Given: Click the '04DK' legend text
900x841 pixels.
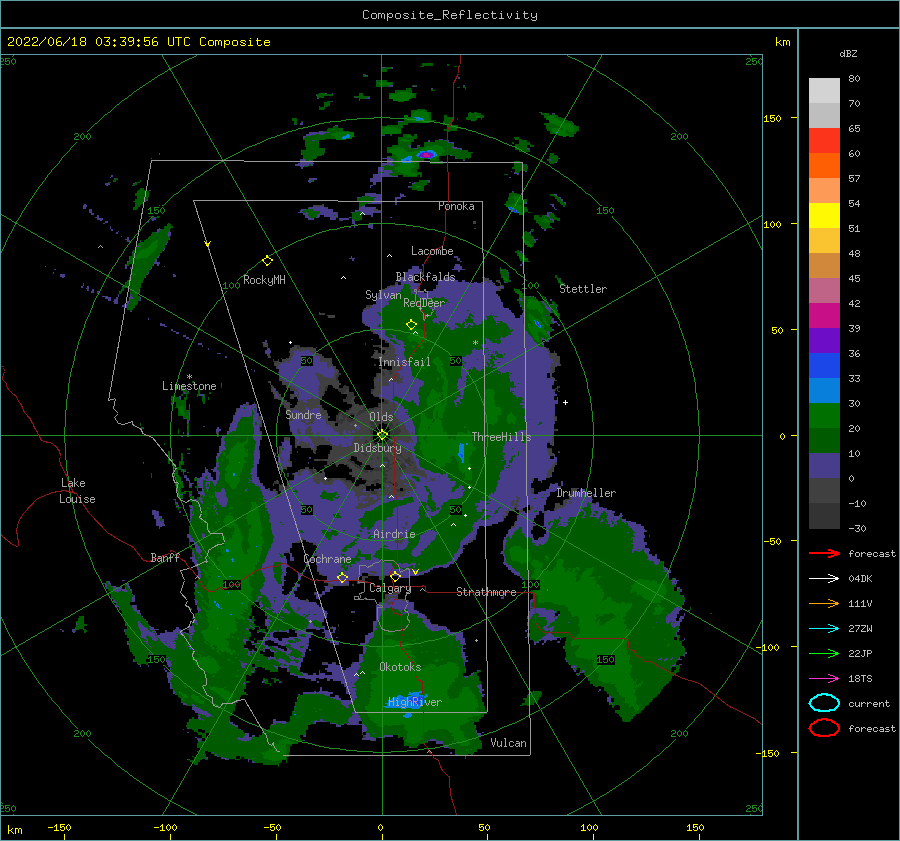Looking at the screenshot, I should (x=860, y=579).
